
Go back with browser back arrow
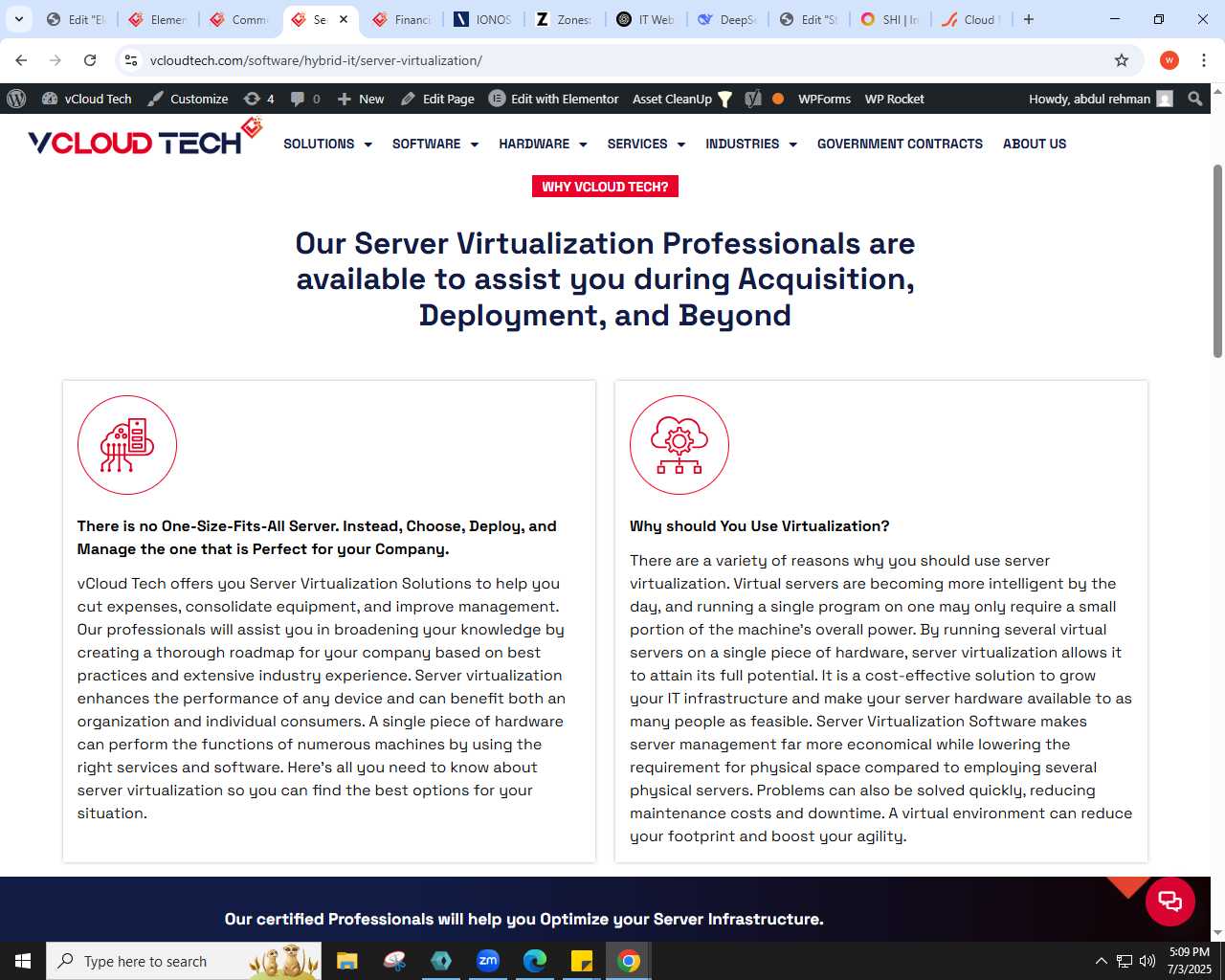coord(21,60)
